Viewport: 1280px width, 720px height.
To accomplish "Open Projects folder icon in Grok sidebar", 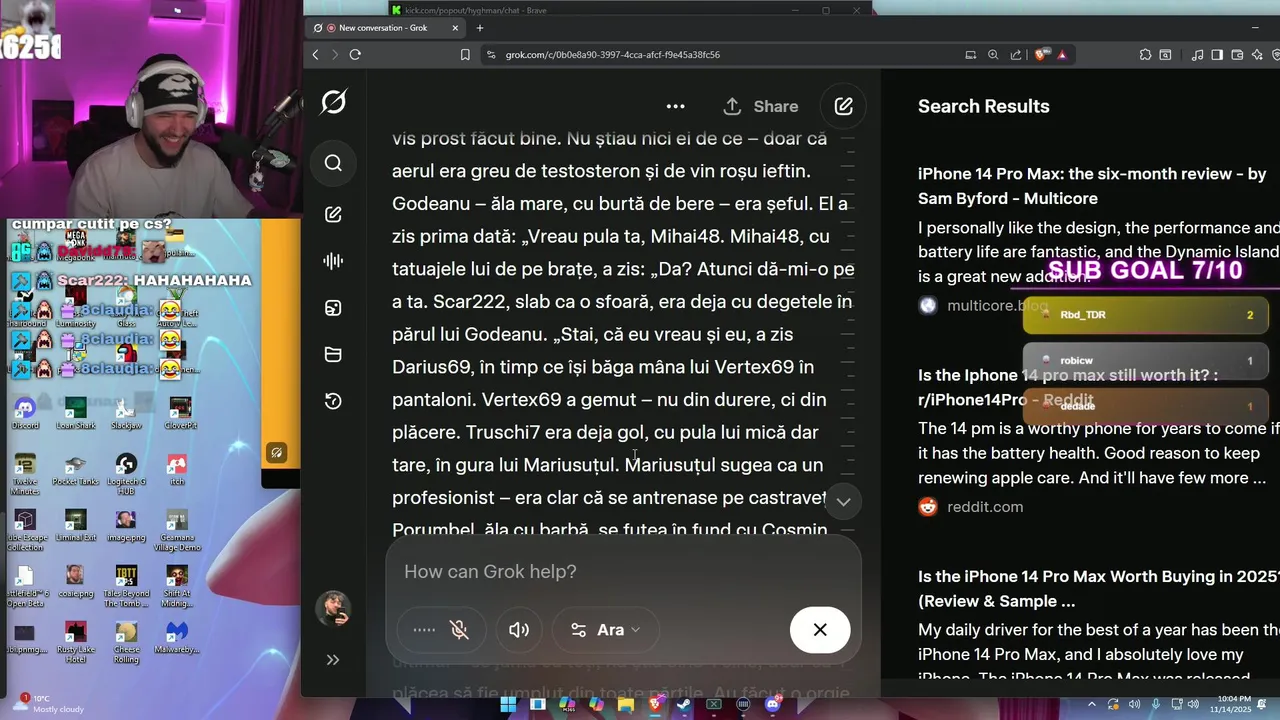I will 334,354.
